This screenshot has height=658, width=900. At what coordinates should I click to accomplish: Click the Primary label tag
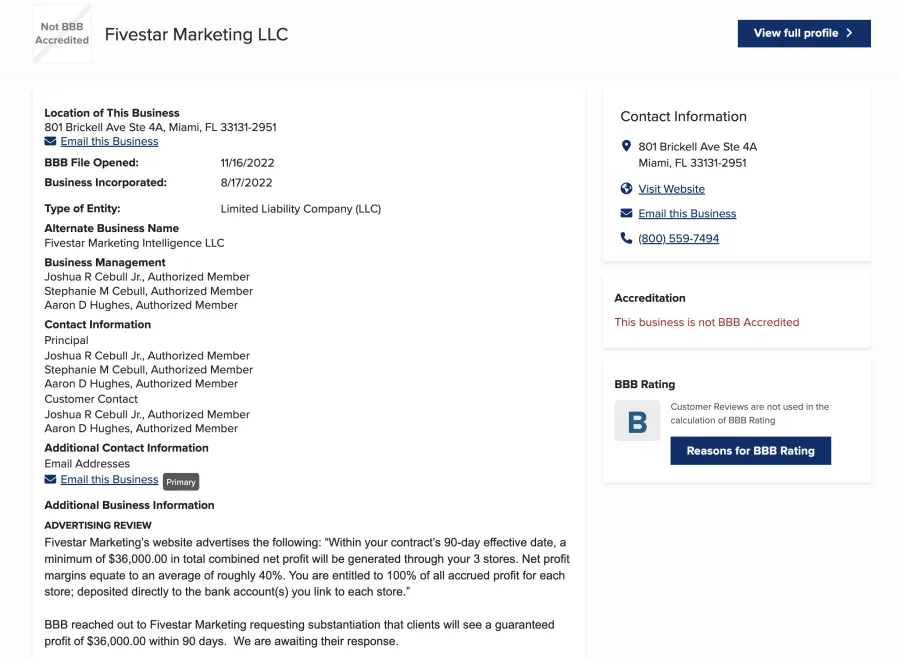pyautogui.click(x=181, y=482)
